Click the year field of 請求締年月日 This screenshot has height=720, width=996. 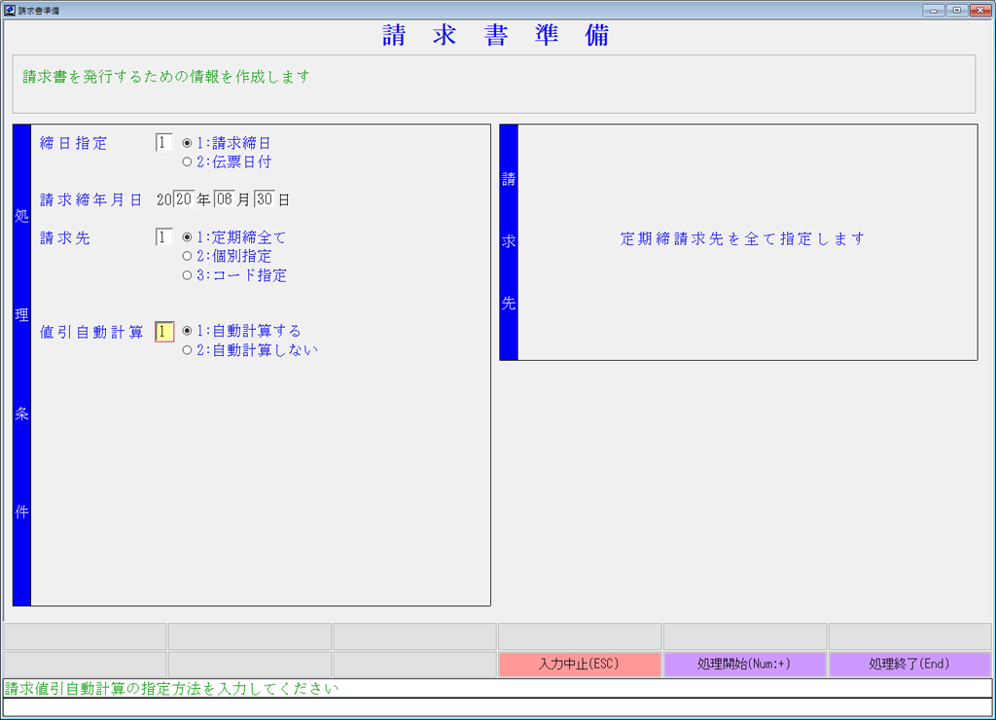coord(183,200)
